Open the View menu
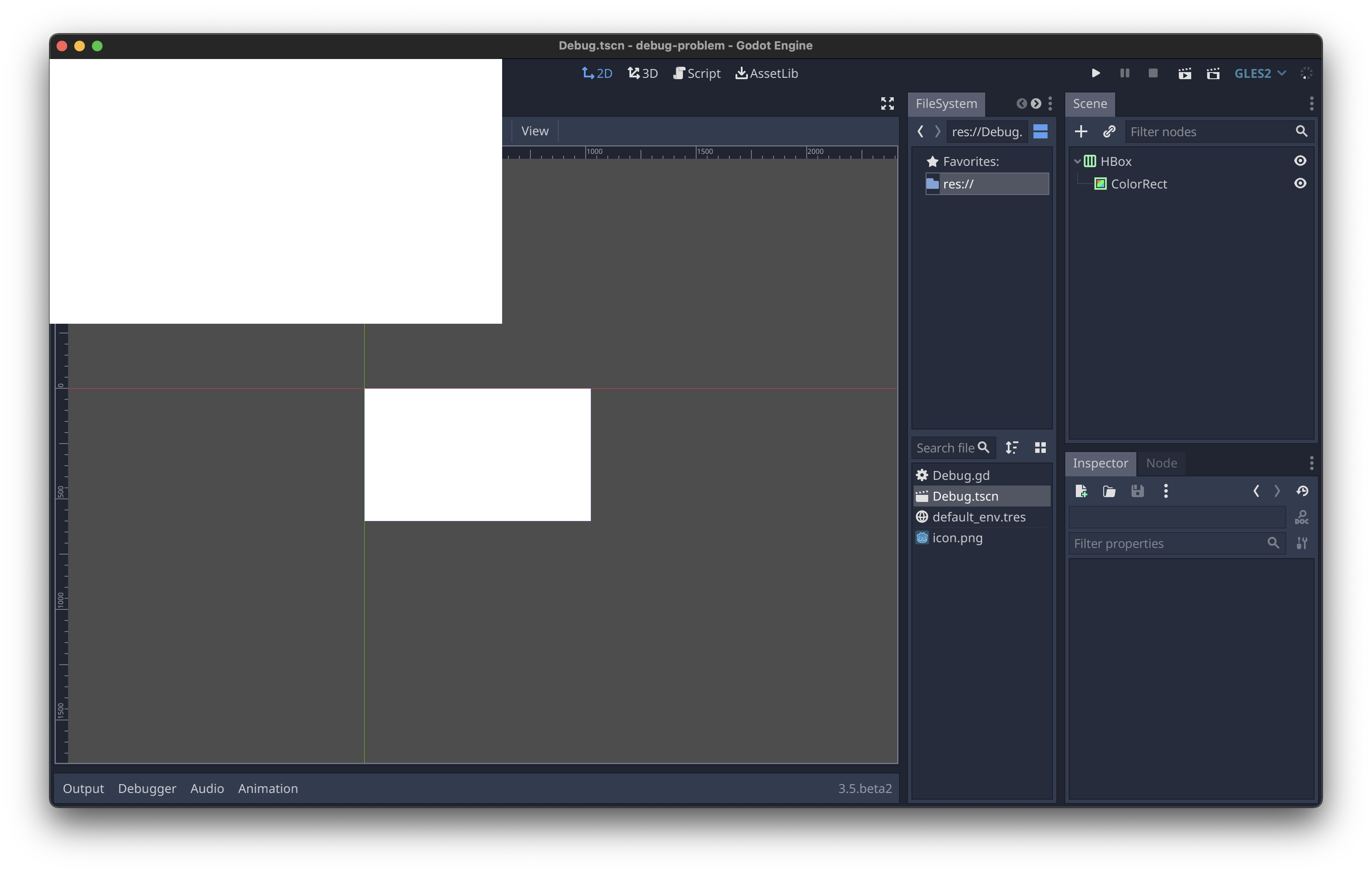This screenshot has height=873, width=1372. (x=534, y=130)
